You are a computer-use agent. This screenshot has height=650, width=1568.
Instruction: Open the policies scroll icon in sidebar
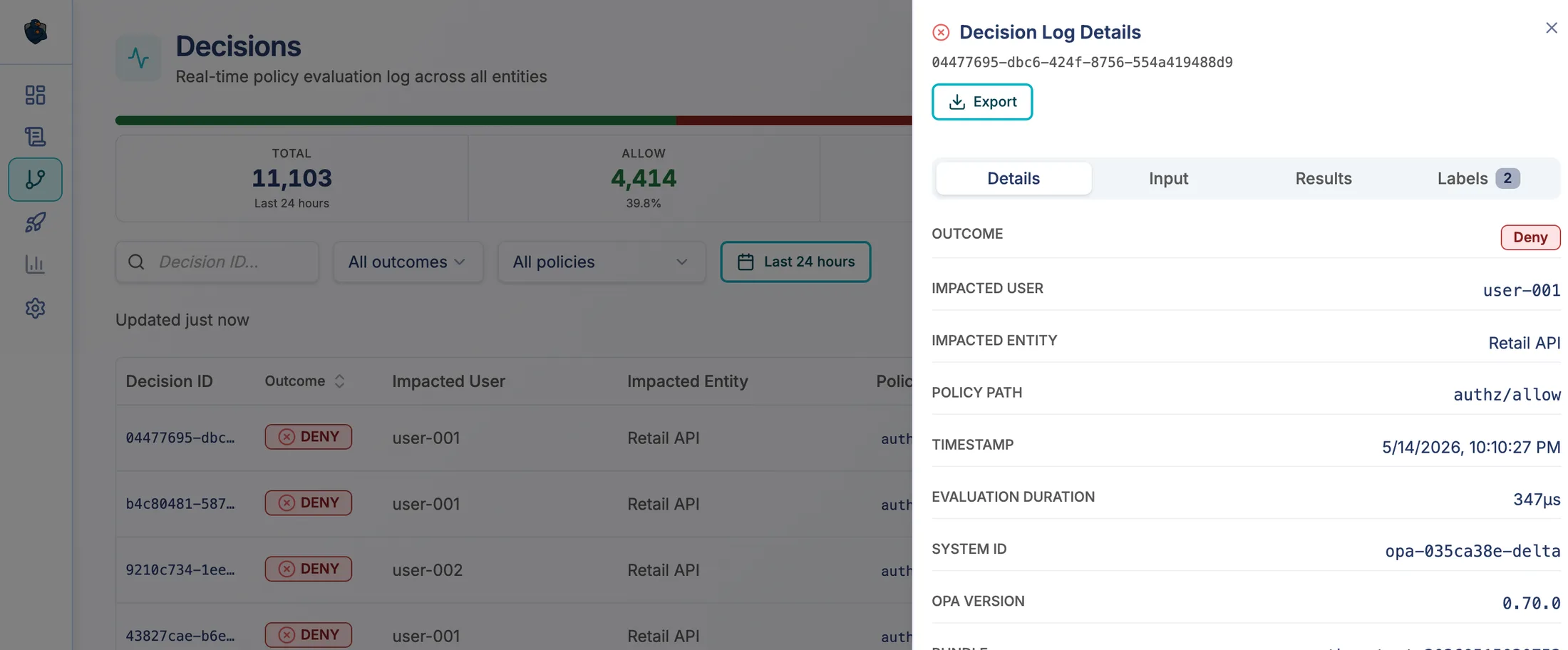coord(35,136)
